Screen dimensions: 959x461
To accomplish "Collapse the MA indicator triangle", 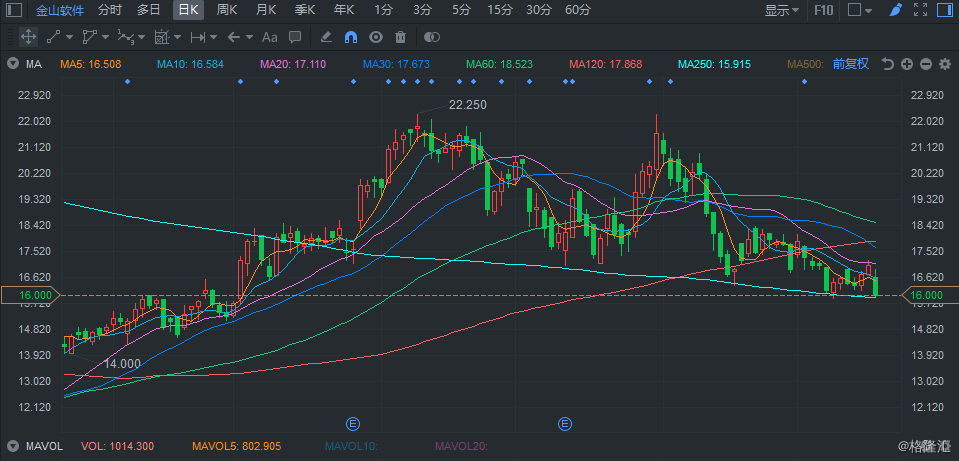I will (12, 64).
